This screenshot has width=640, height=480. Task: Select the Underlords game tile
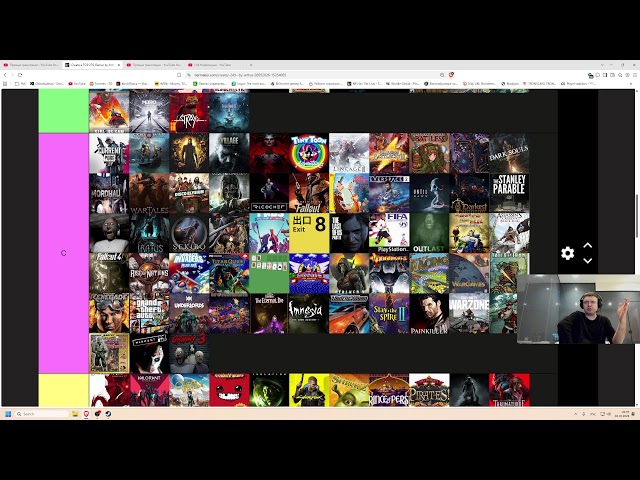[189, 313]
